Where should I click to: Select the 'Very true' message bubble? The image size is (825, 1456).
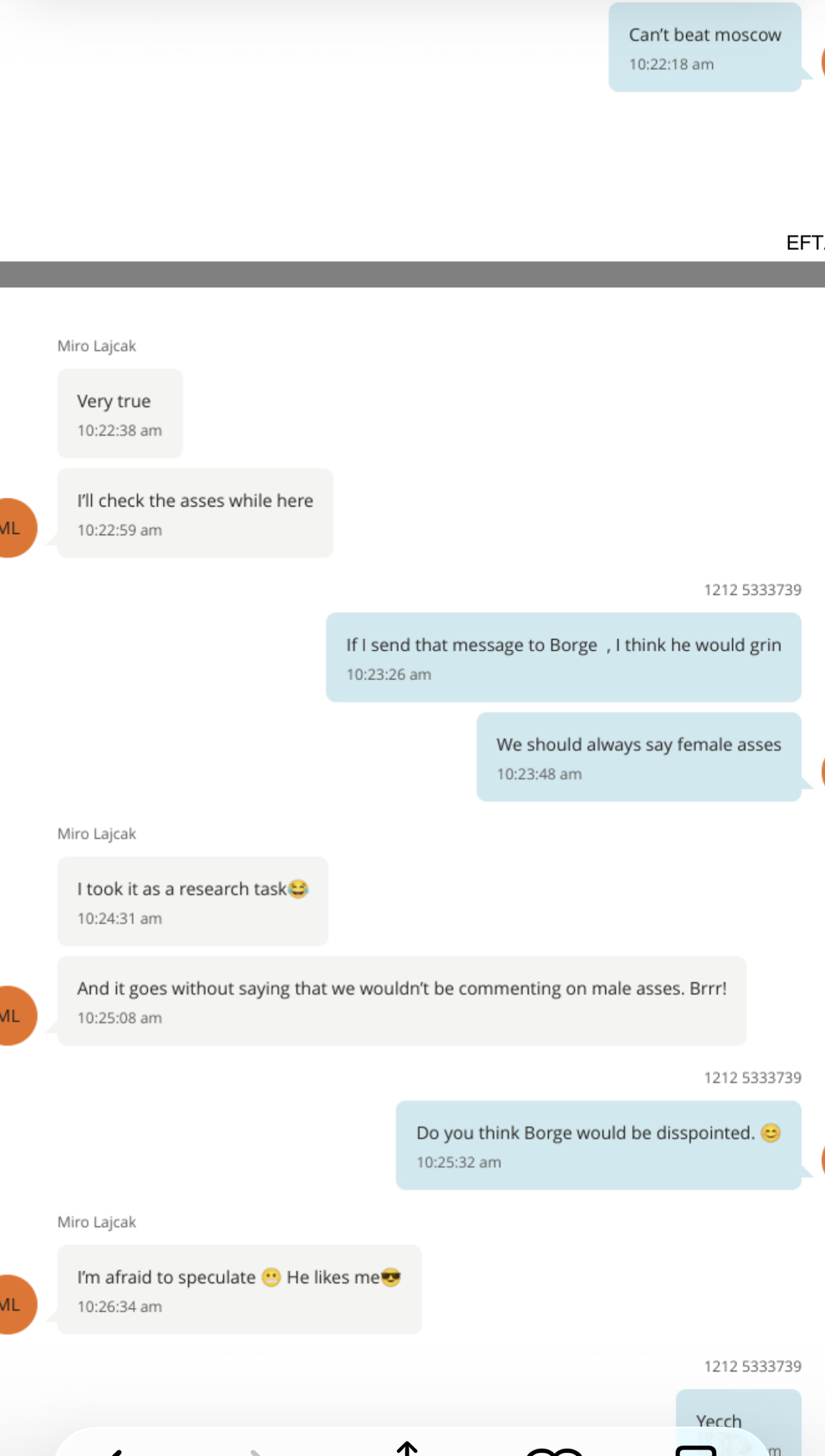pyautogui.click(x=119, y=414)
